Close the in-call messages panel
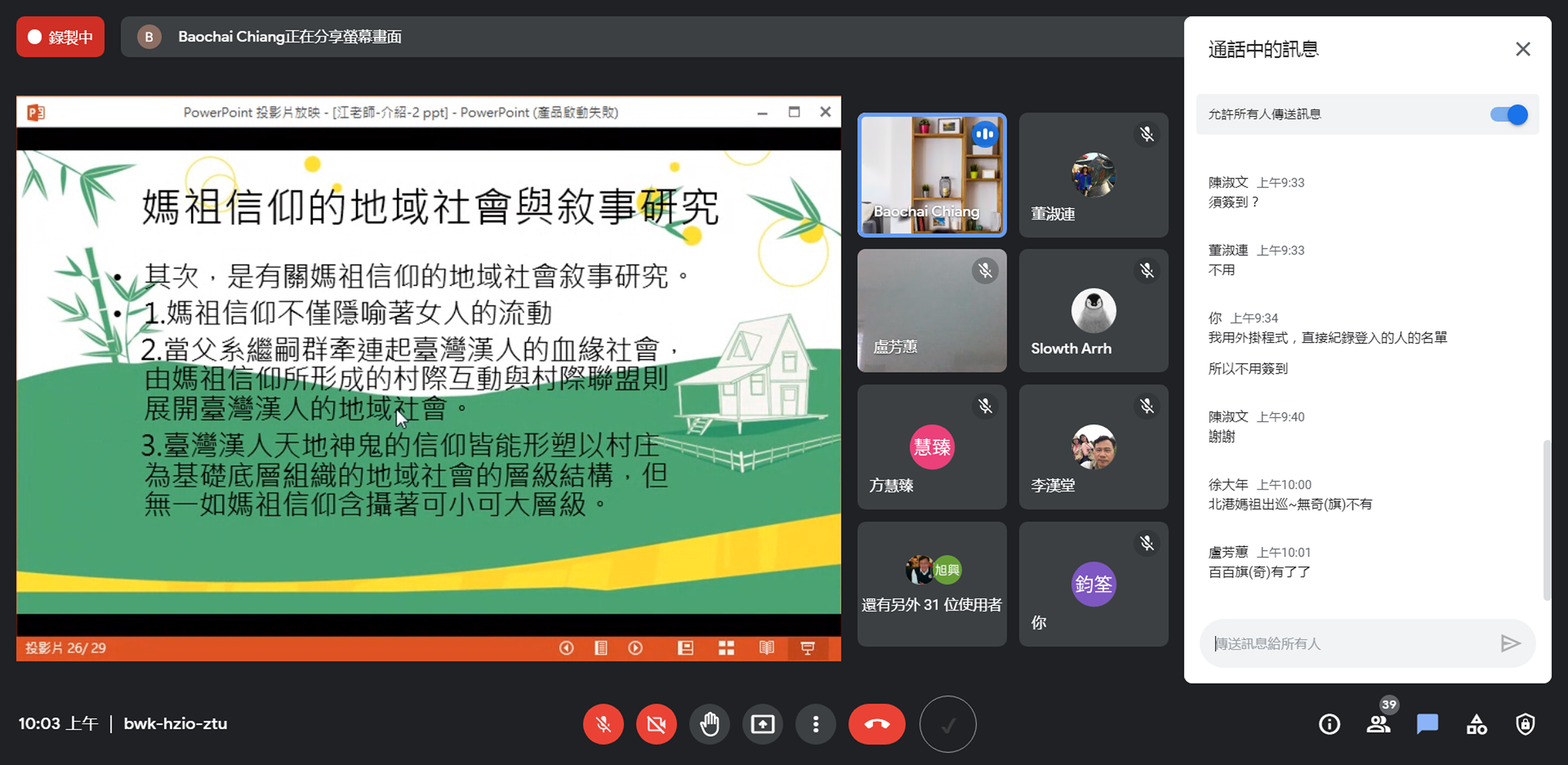 click(x=1522, y=49)
